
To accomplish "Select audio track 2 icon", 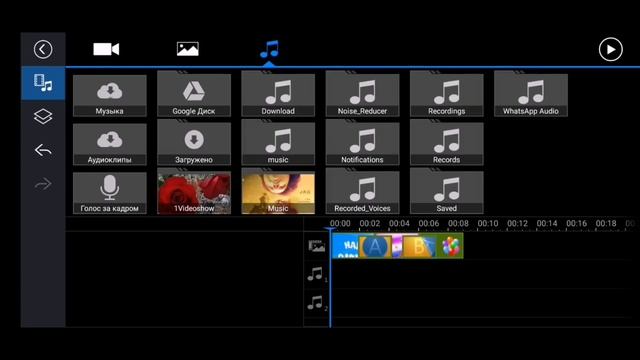I will (x=316, y=303).
